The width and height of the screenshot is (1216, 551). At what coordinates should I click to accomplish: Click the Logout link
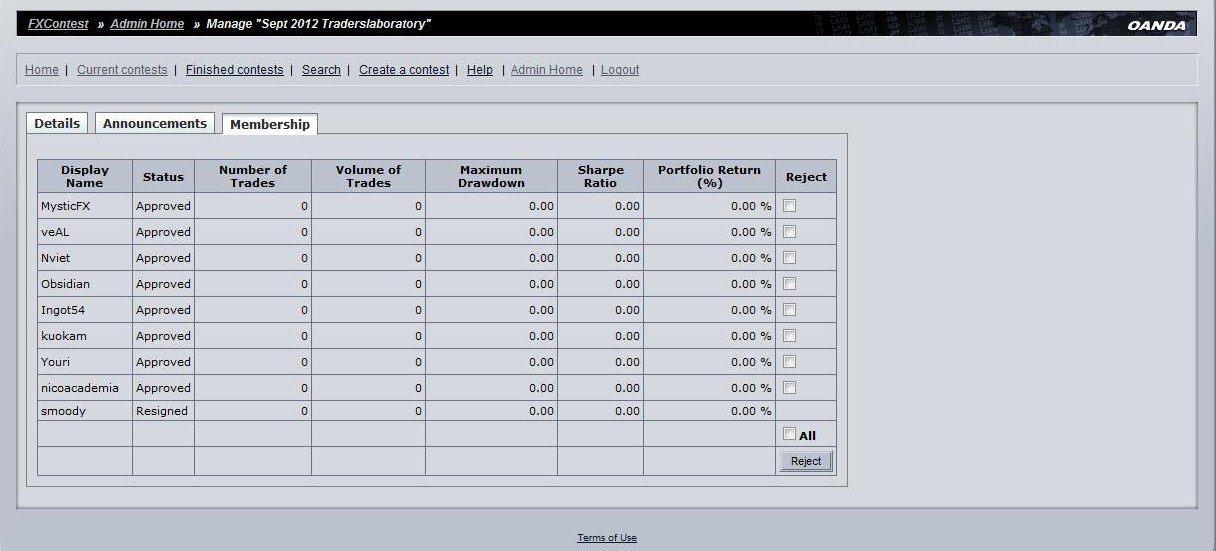tap(620, 70)
